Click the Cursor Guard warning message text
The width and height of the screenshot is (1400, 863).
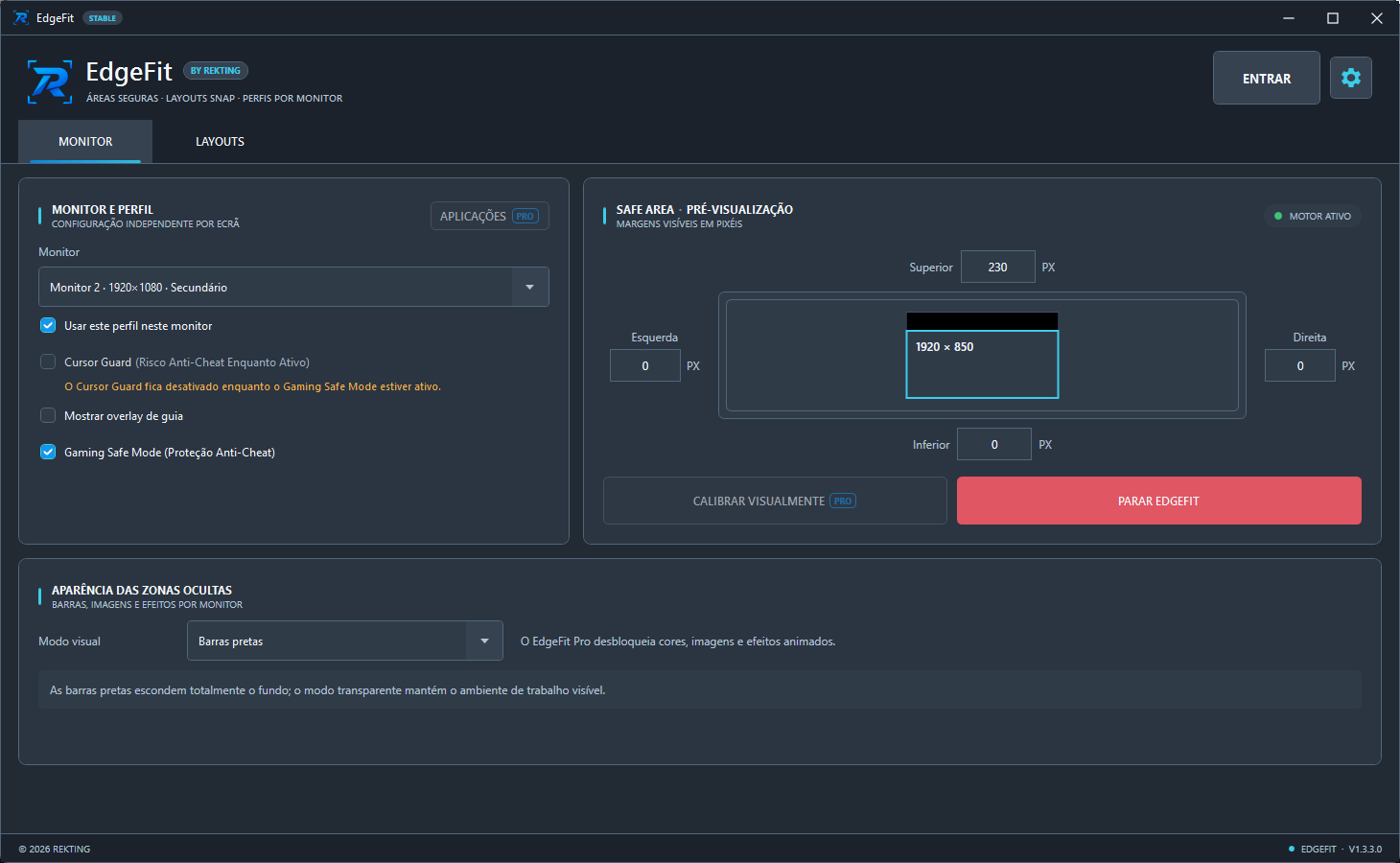252,386
